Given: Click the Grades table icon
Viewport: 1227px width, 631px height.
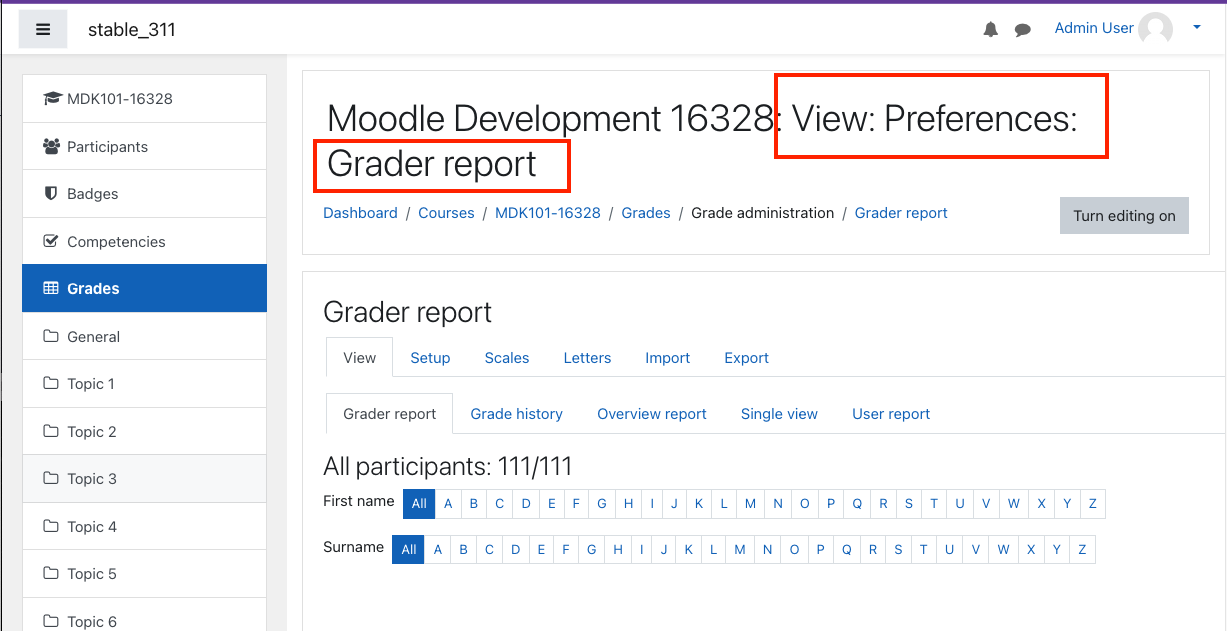Looking at the screenshot, I should [x=51, y=288].
